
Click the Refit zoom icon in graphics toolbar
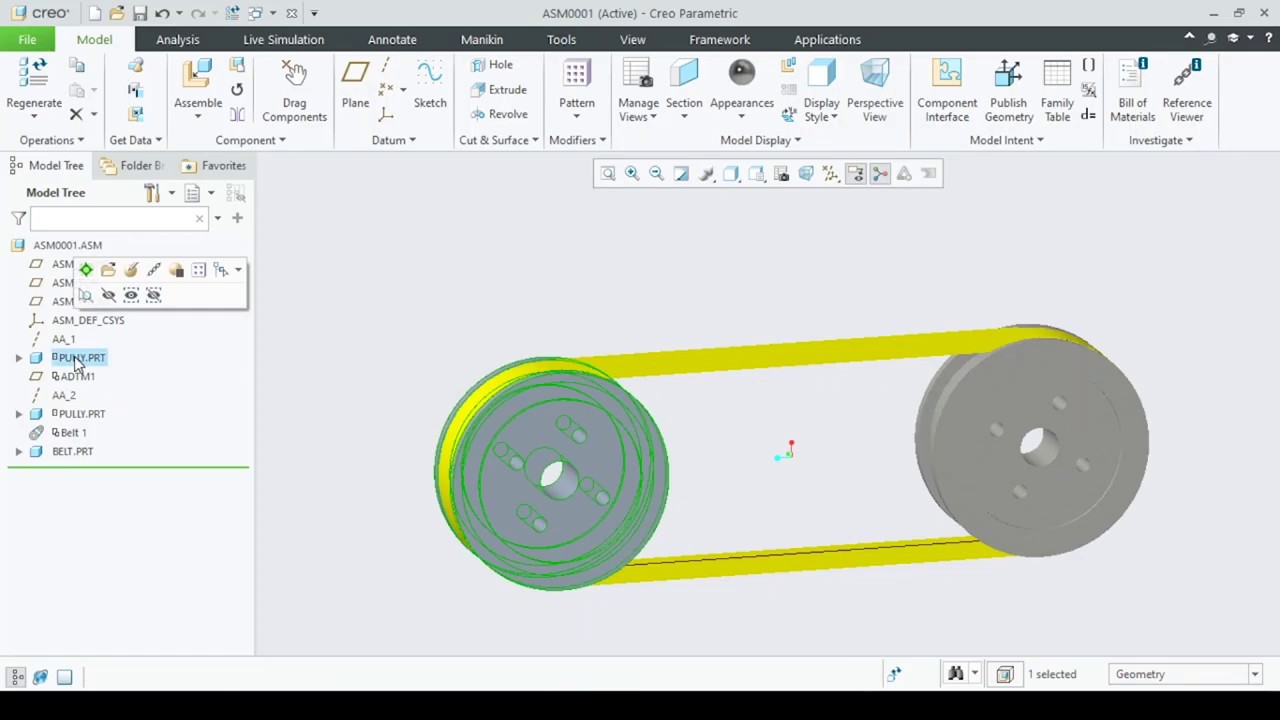tap(607, 174)
